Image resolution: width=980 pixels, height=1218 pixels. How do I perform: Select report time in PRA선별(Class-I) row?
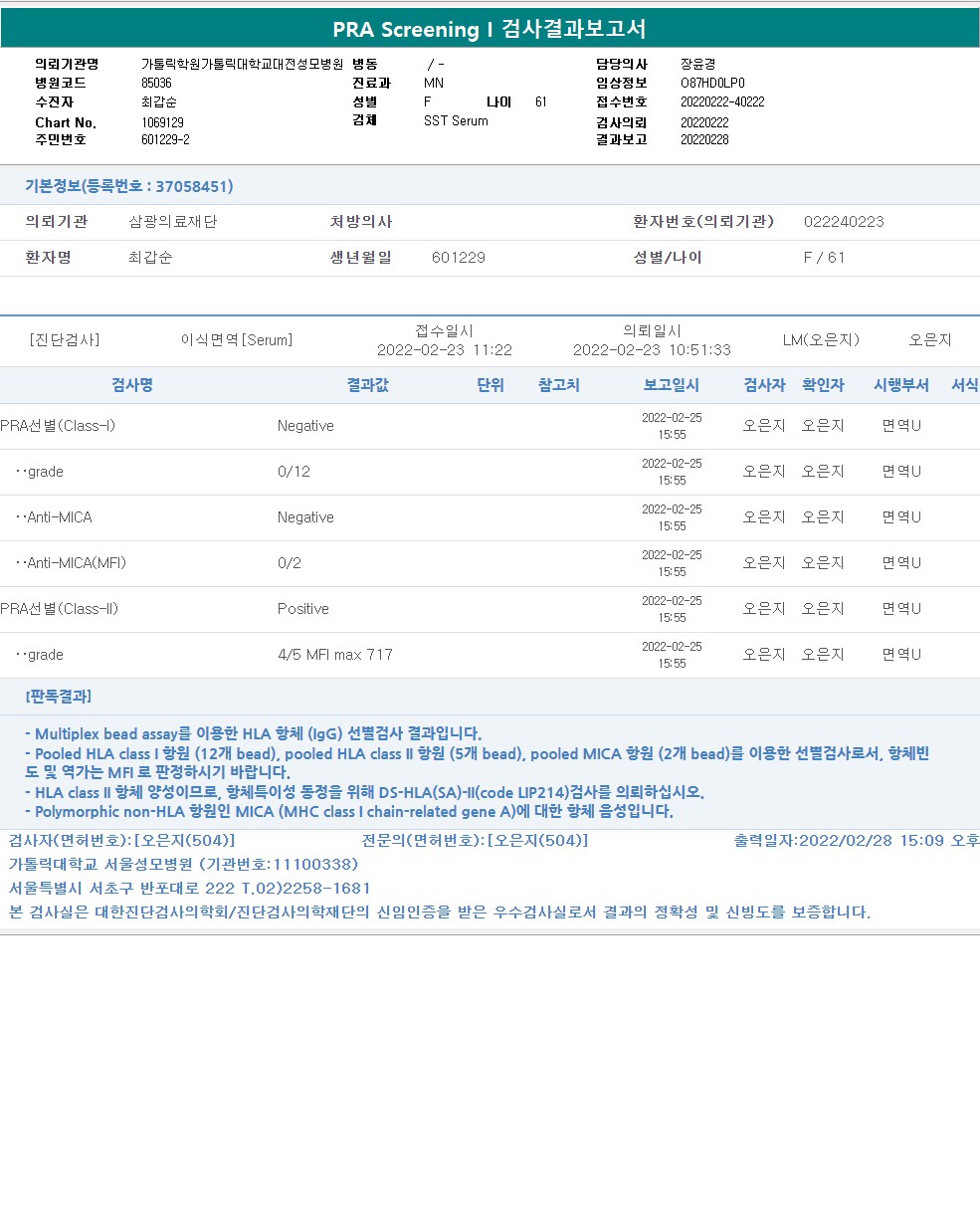(672, 426)
